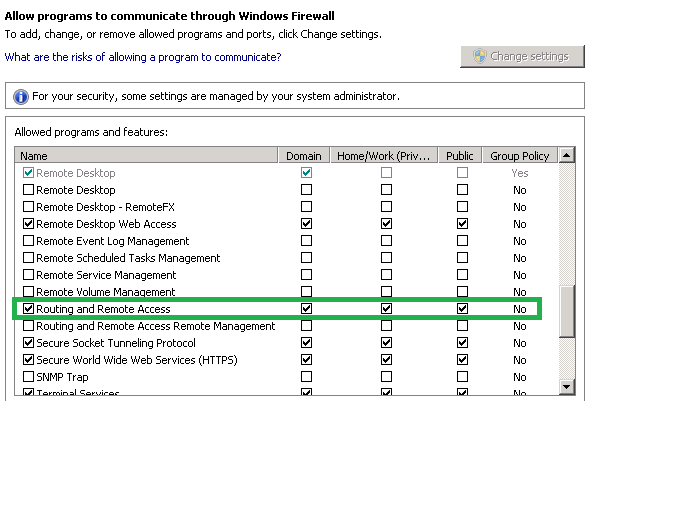Sort list by the Name column header
The height and width of the screenshot is (518, 691).
coord(146,156)
